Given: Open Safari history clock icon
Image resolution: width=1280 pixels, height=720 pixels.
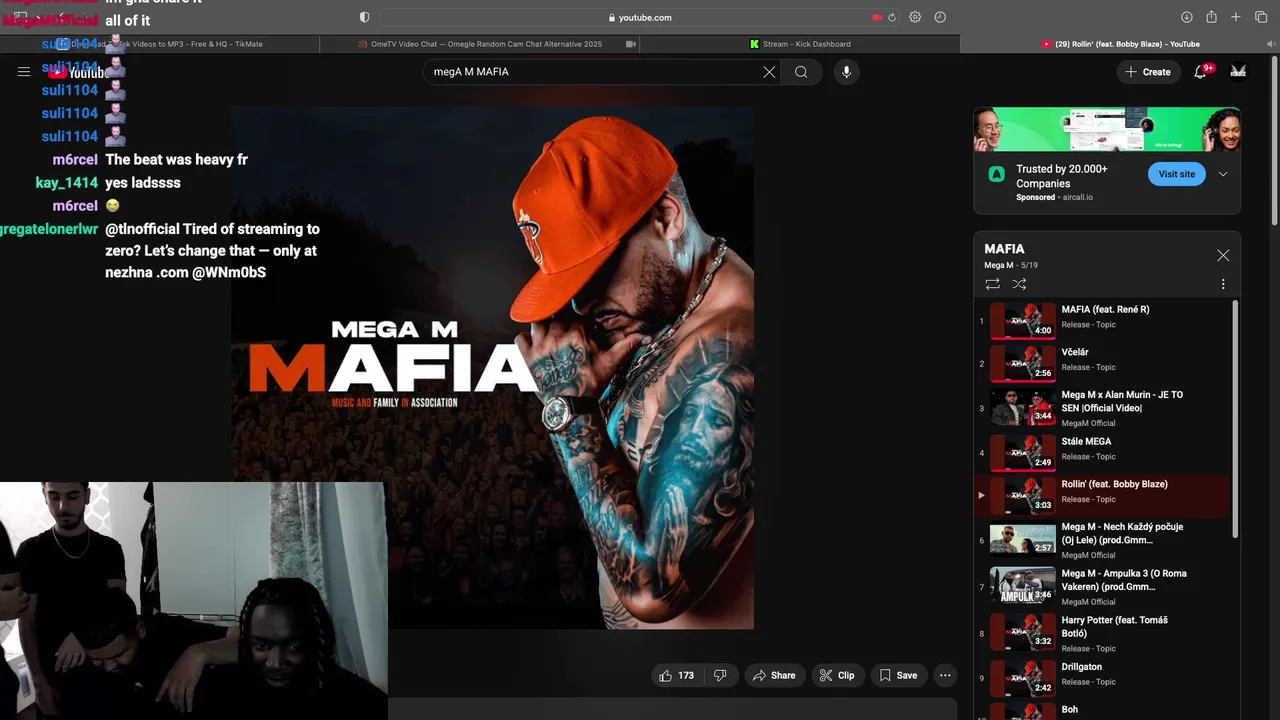Looking at the screenshot, I should click(x=940, y=17).
